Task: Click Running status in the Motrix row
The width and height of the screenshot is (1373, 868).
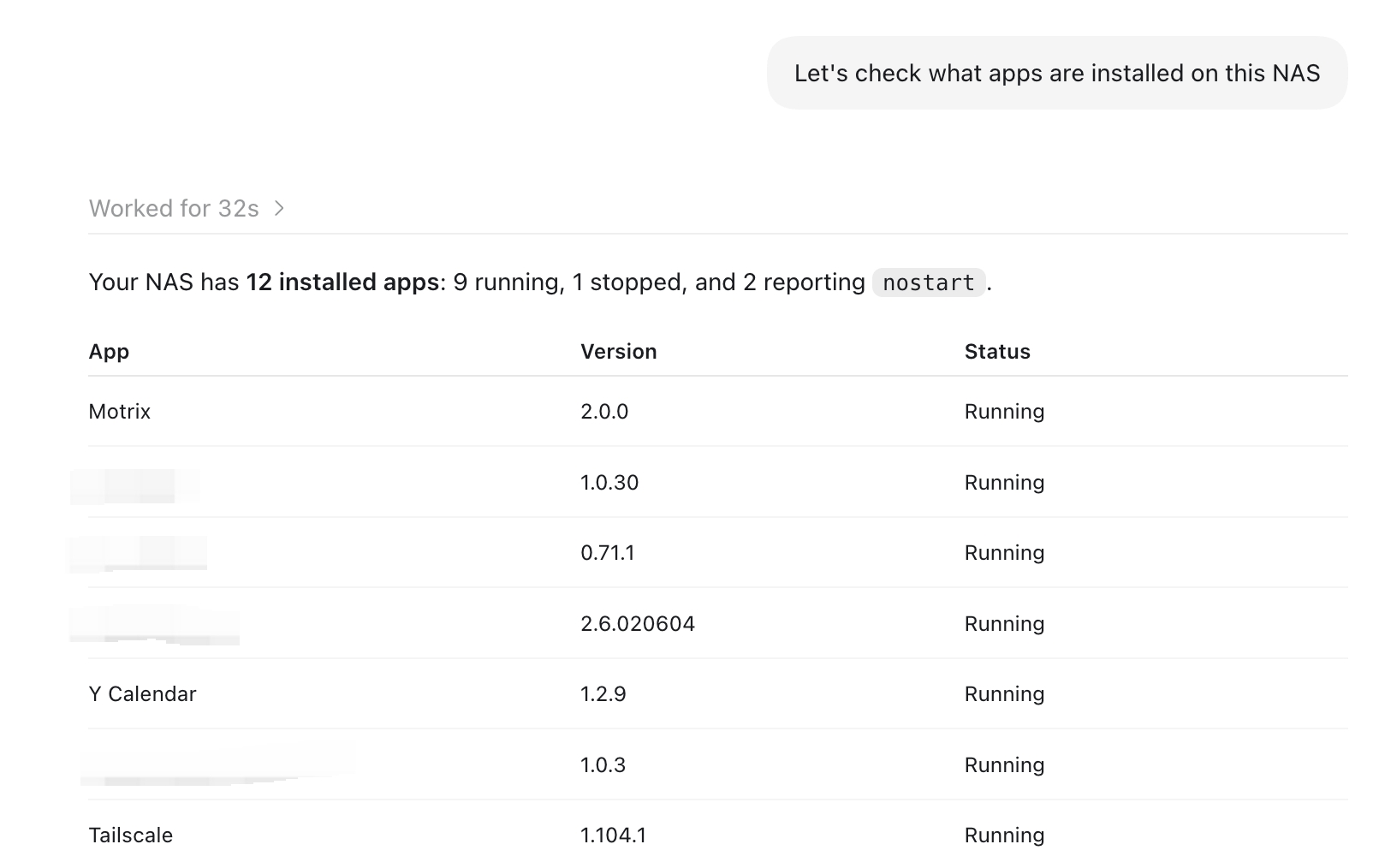Action: pyautogui.click(x=1004, y=411)
